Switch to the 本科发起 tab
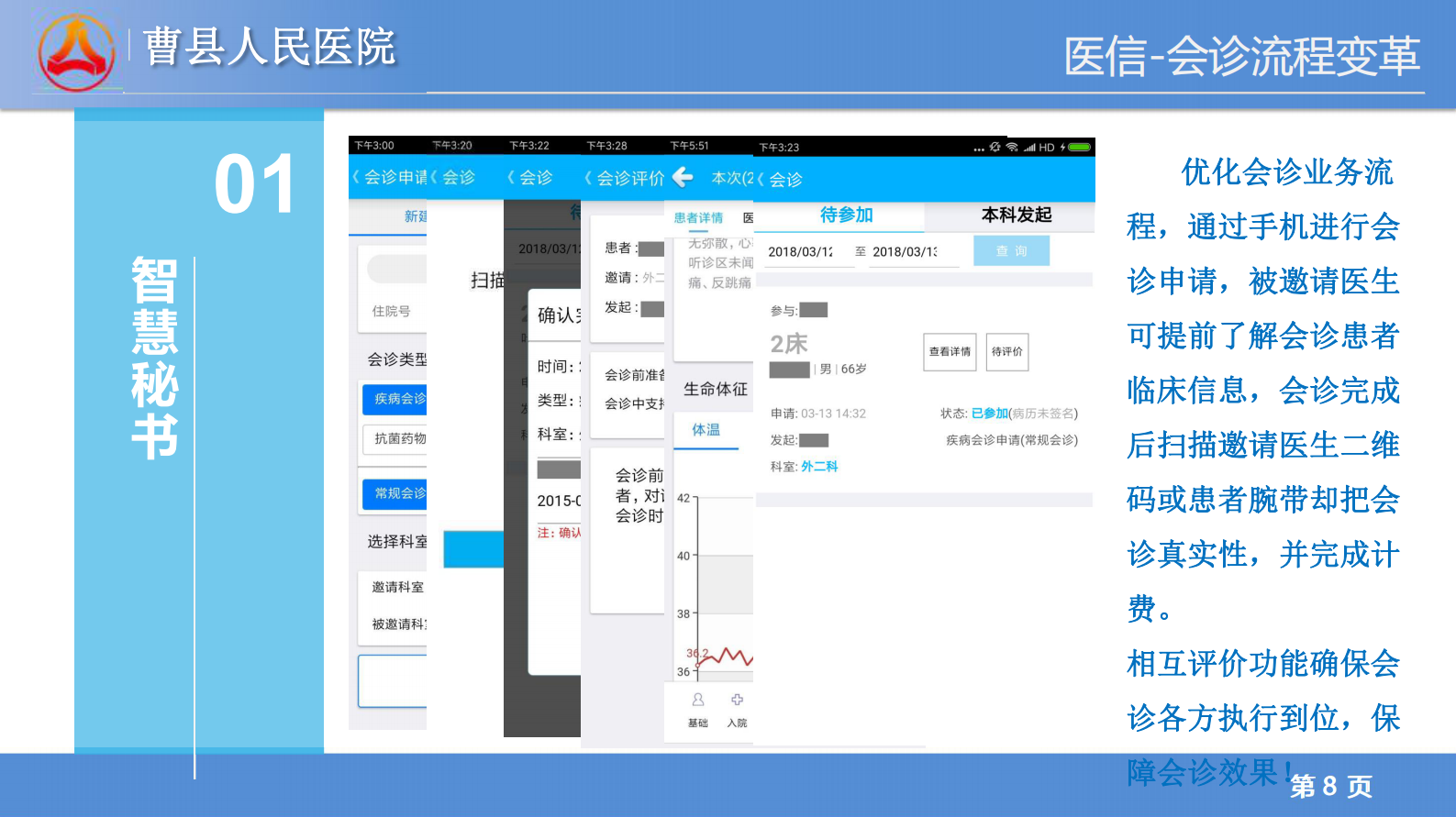Viewport: 1456px width, 817px height. click(1017, 215)
